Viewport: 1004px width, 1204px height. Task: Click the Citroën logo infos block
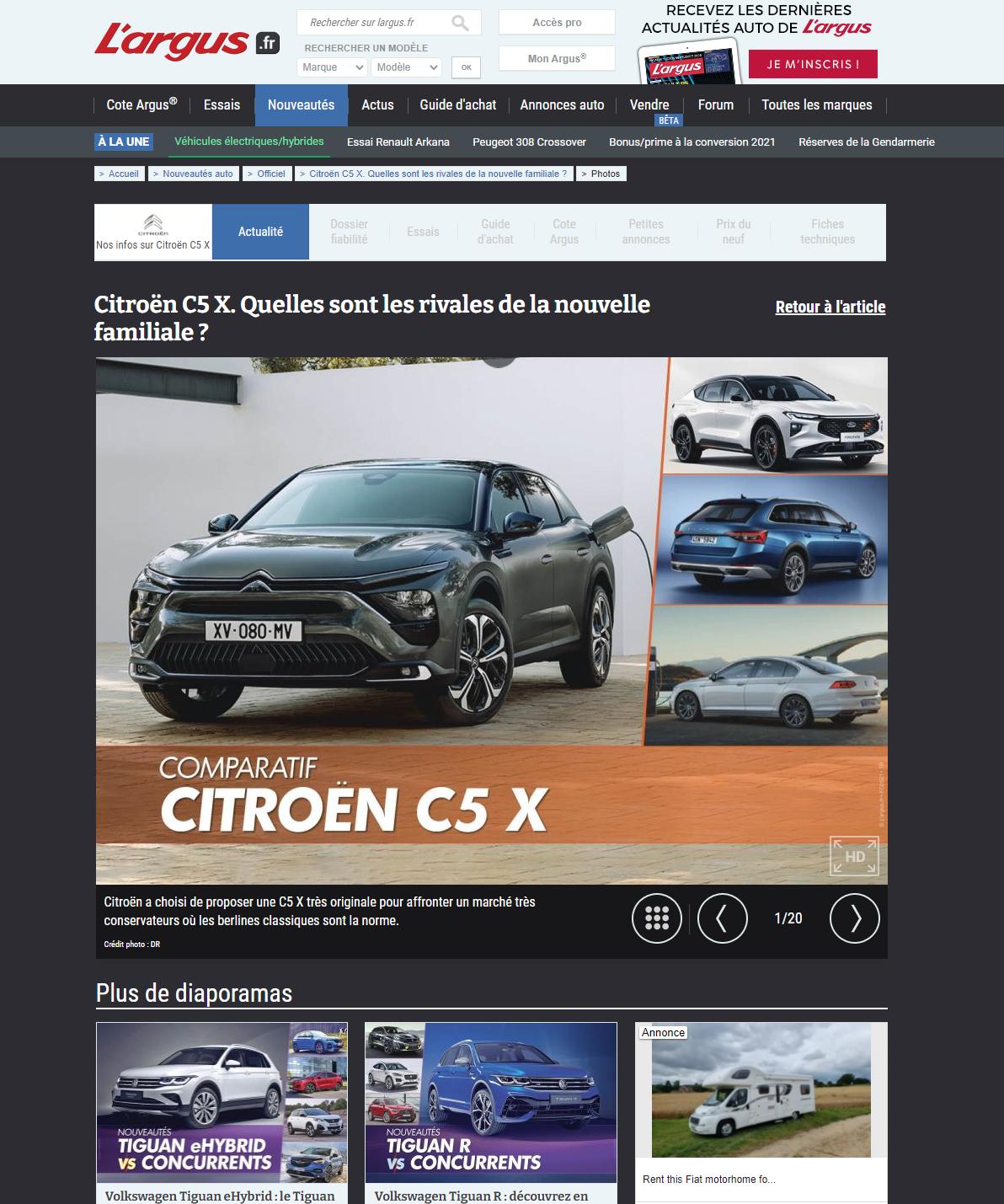(x=153, y=233)
